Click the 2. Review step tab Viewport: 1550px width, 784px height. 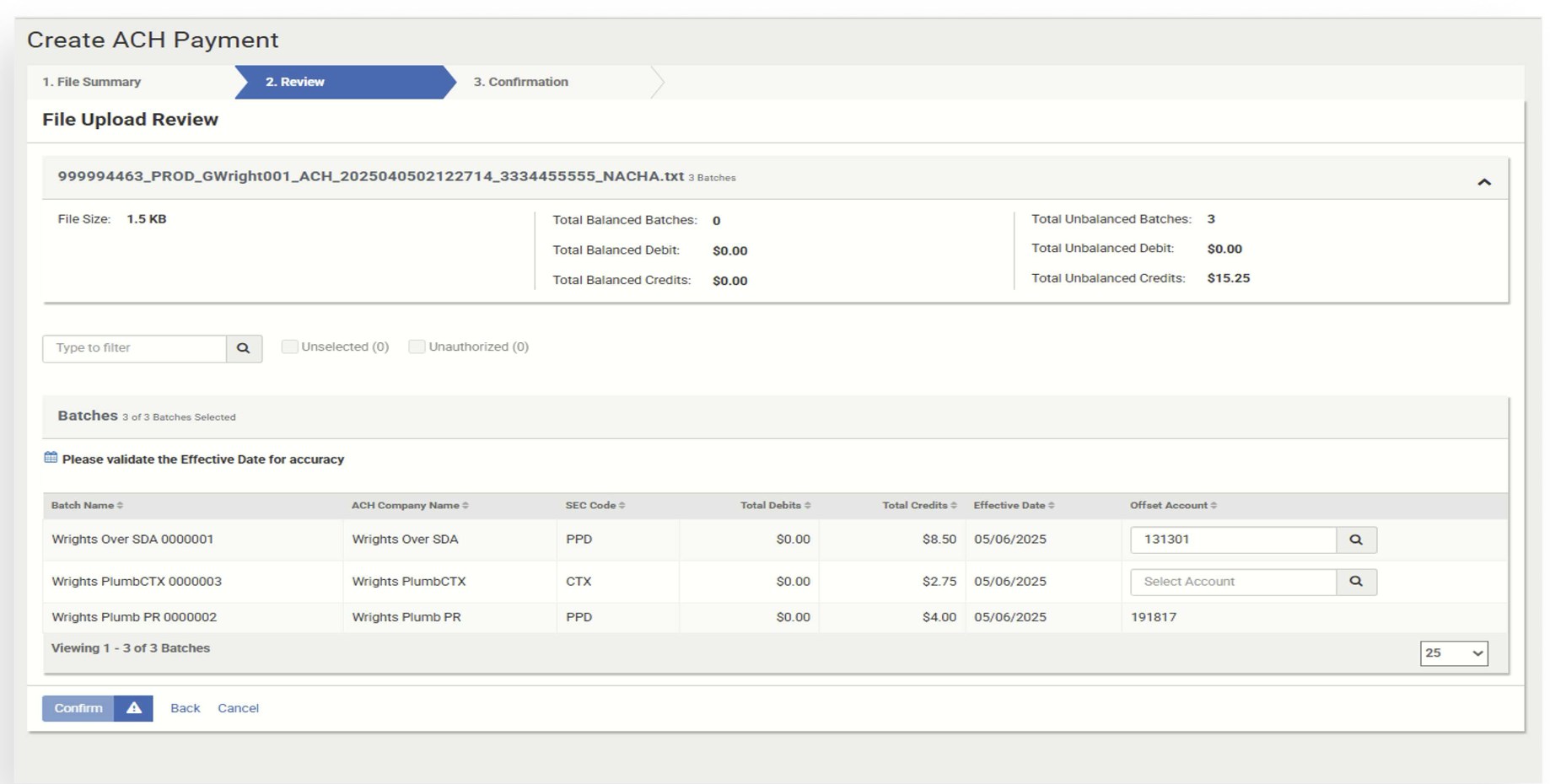pos(295,82)
